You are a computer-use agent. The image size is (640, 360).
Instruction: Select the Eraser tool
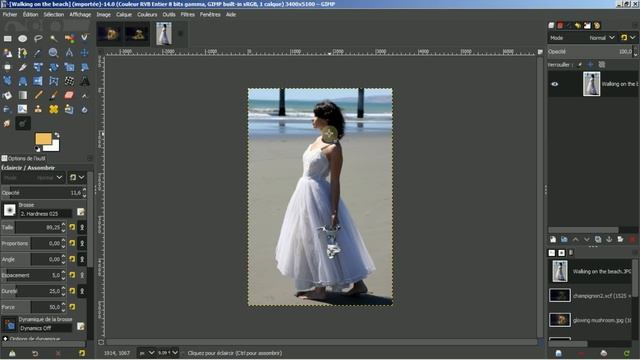(x=69, y=96)
